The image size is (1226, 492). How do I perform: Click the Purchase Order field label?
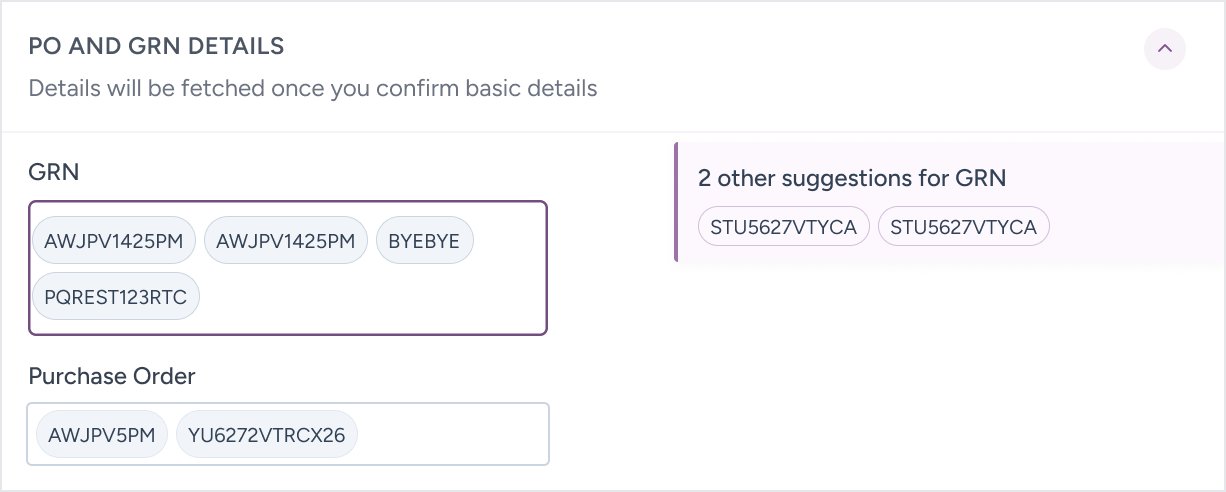click(112, 376)
